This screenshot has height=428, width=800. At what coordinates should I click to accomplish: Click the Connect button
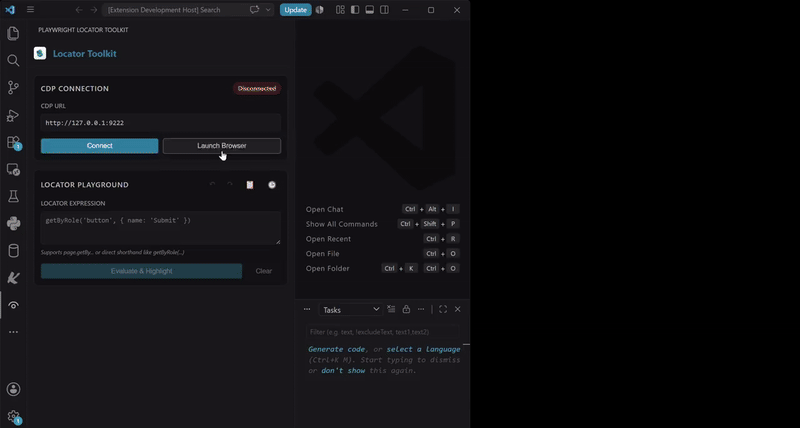point(99,146)
